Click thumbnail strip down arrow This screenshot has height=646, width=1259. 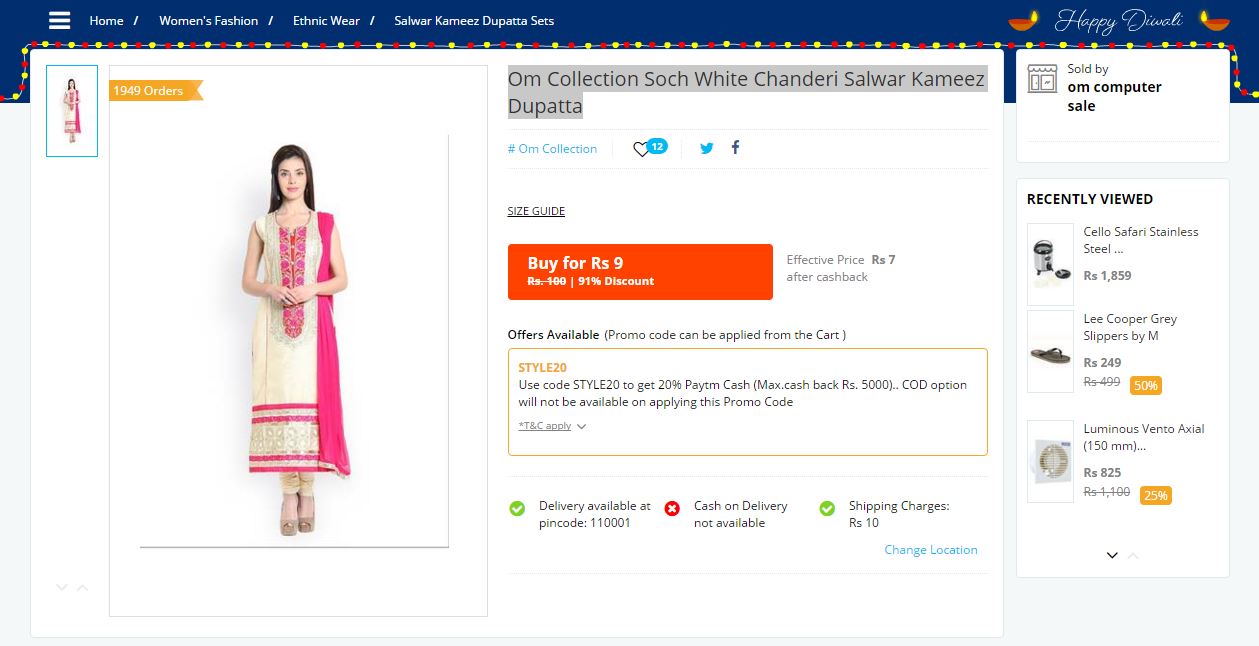[x=62, y=587]
